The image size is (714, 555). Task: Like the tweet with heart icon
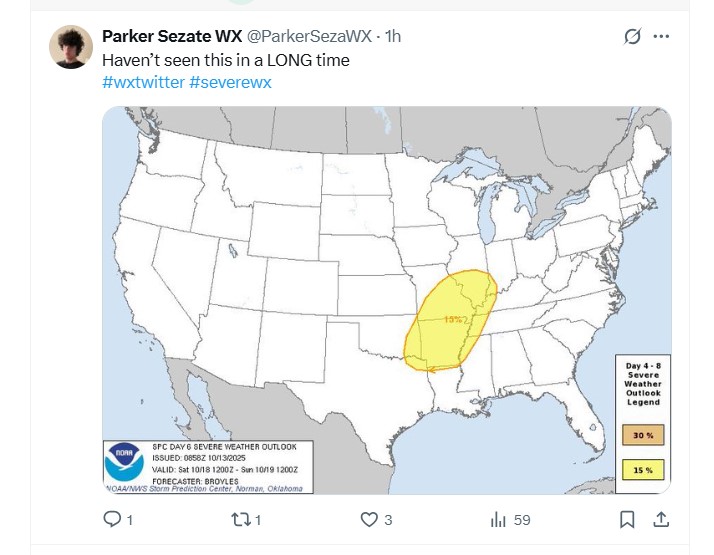point(369,519)
